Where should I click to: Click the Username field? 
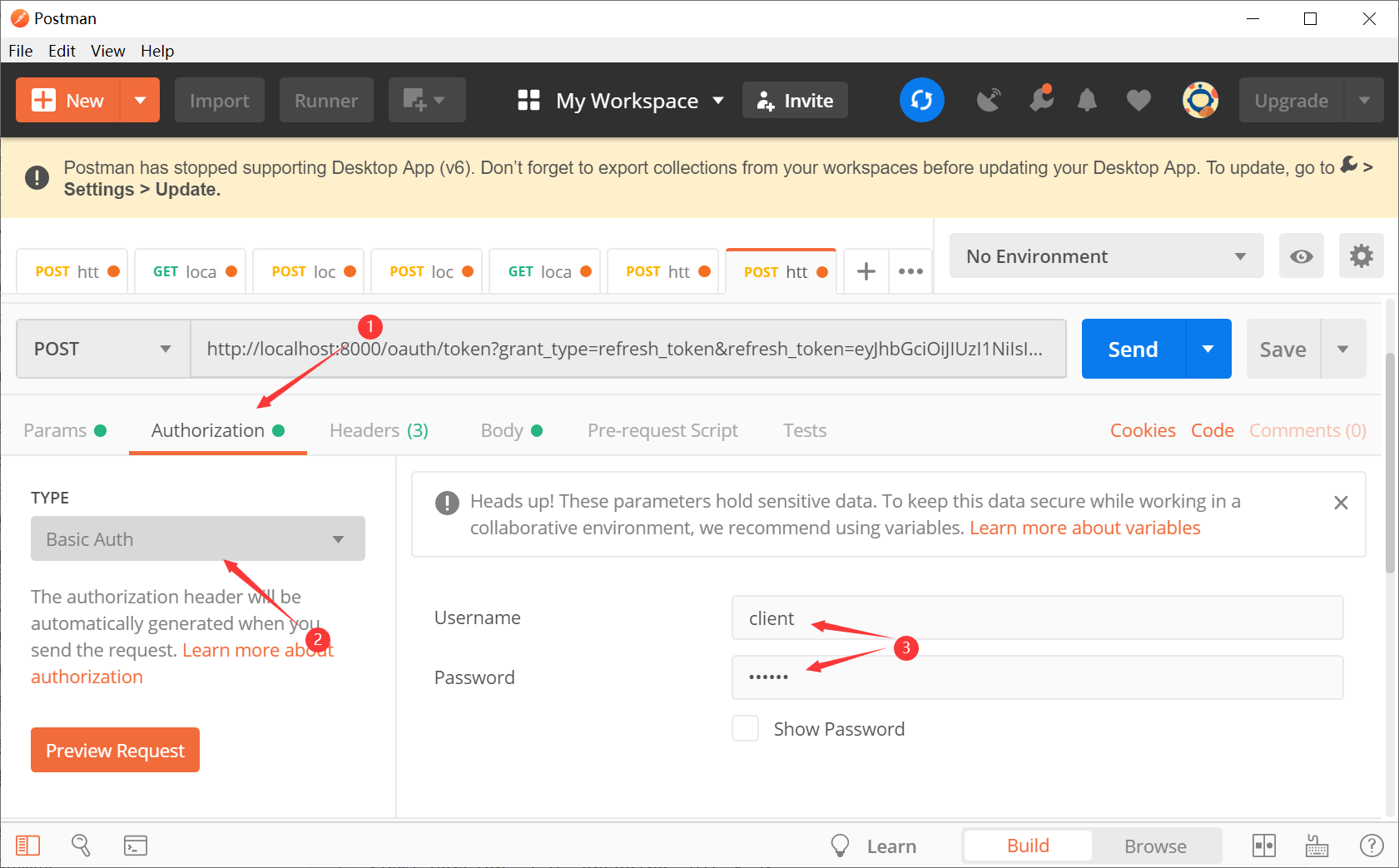(1037, 618)
